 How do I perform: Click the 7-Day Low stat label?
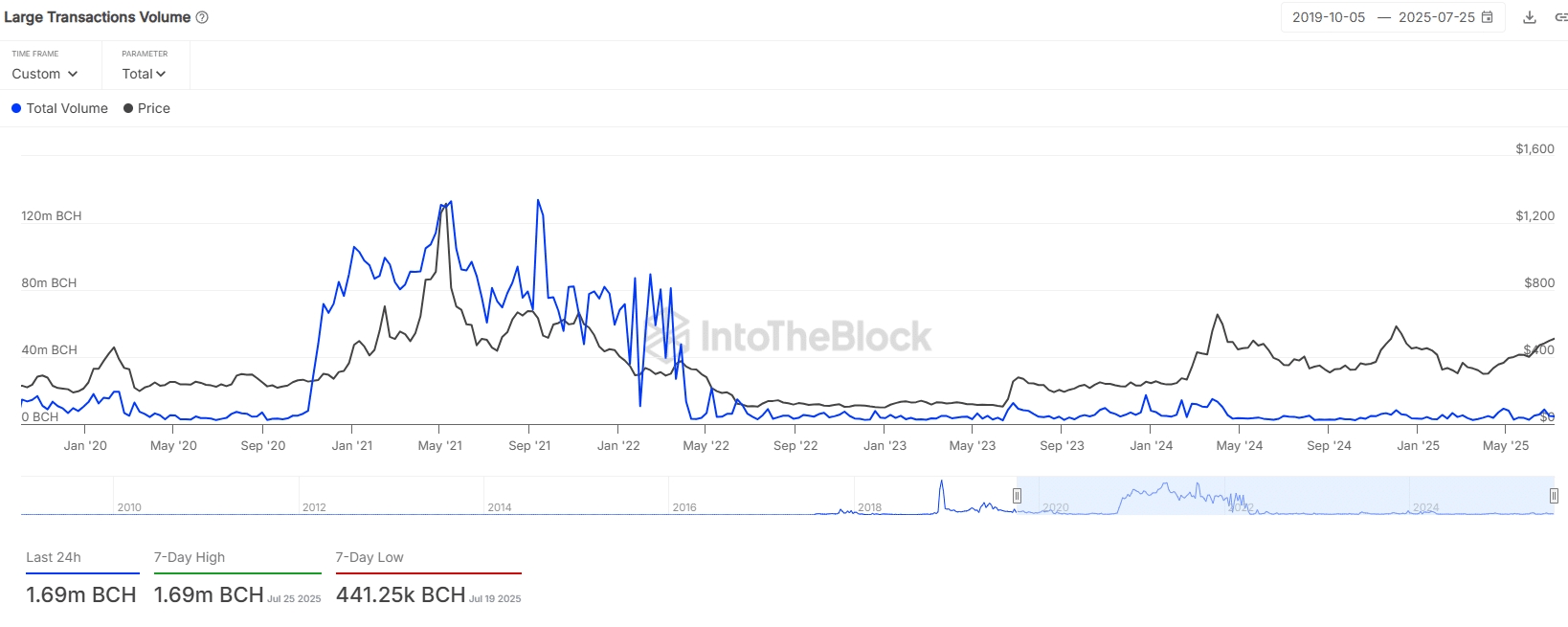click(x=370, y=557)
